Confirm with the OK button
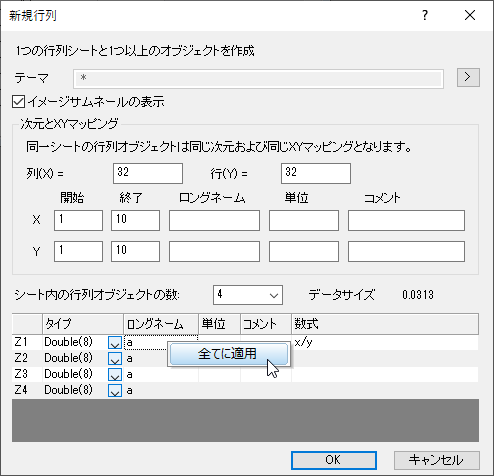The image size is (494, 476). coord(334,460)
